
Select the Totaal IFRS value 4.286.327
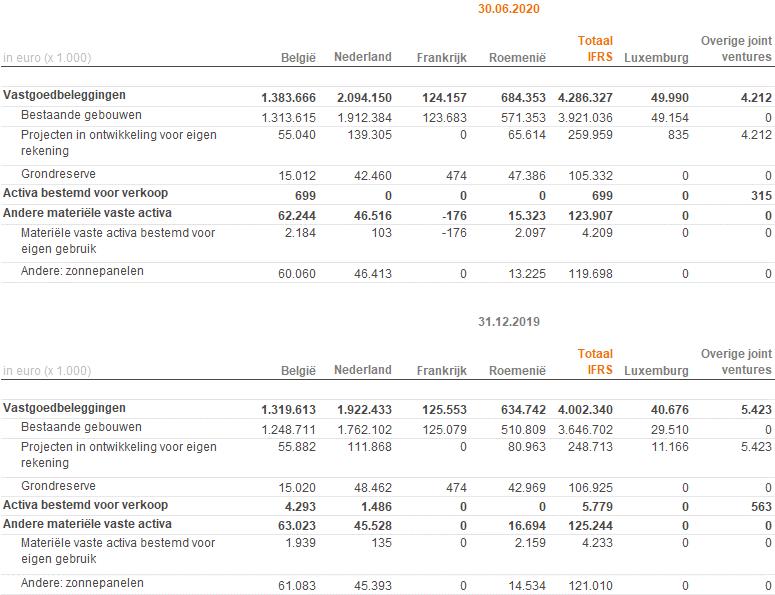pos(585,98)
